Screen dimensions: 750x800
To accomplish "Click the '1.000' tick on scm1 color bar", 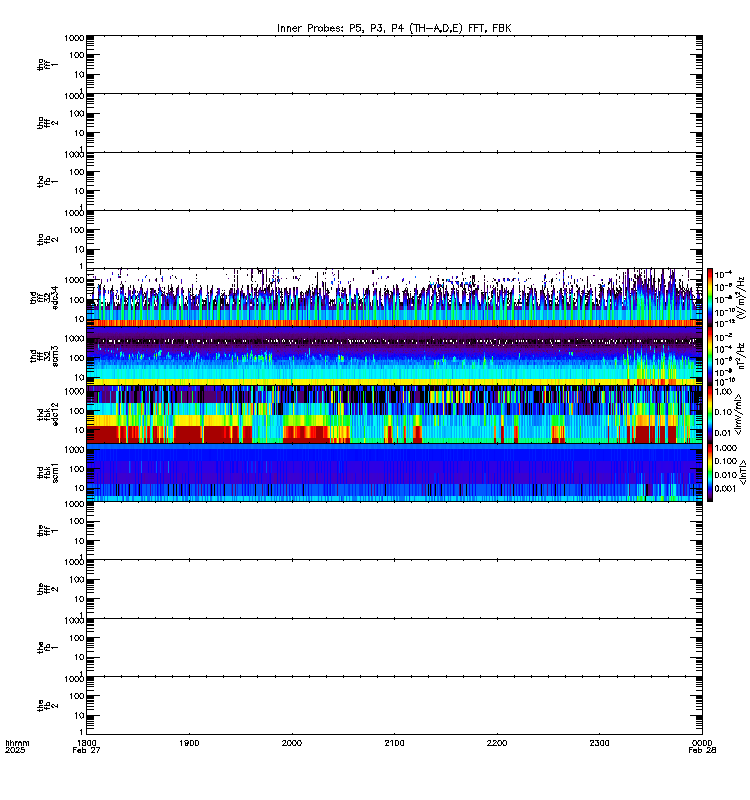I will [726, 448].
